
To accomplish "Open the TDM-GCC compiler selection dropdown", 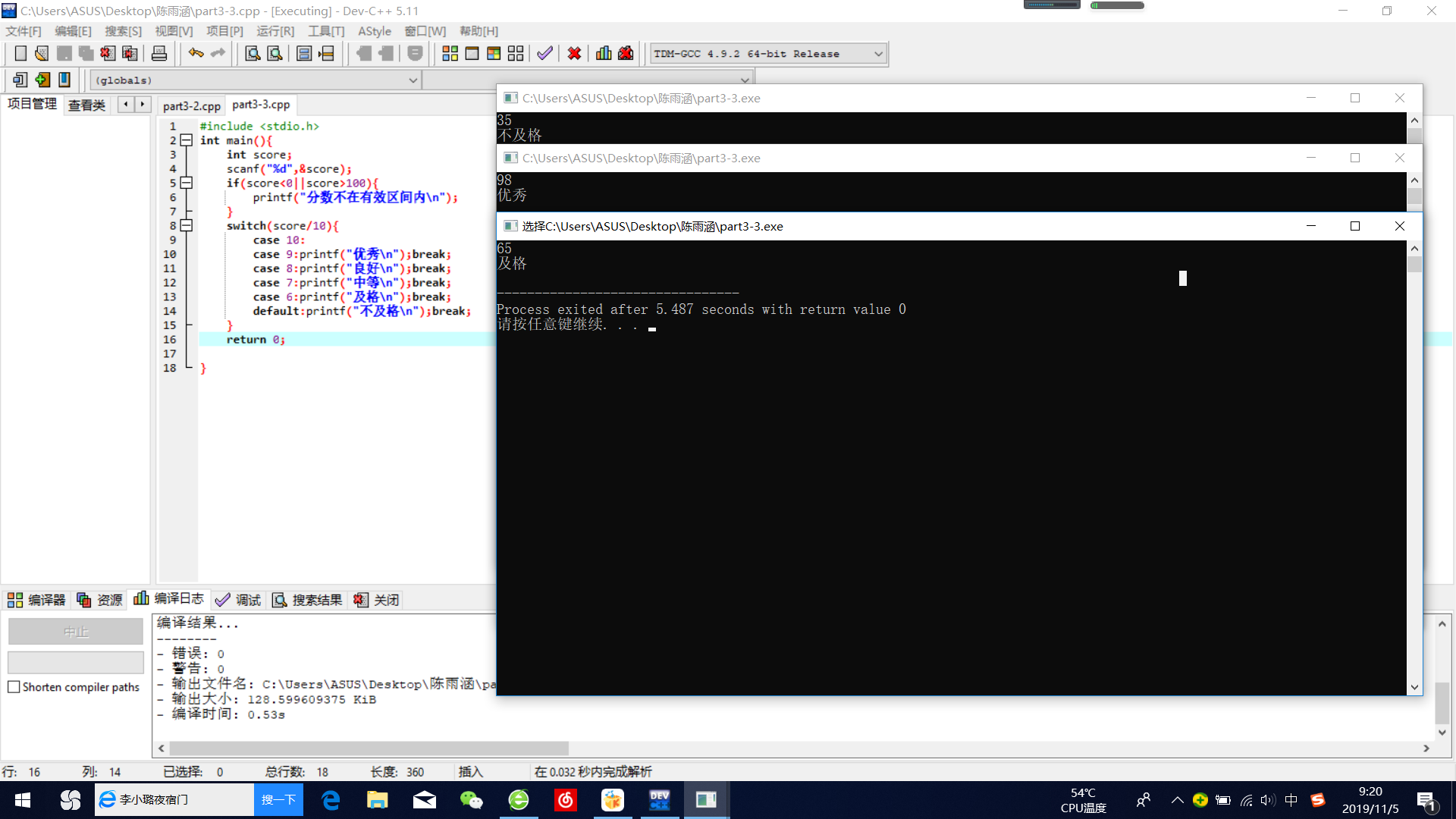I will point(878,54).
